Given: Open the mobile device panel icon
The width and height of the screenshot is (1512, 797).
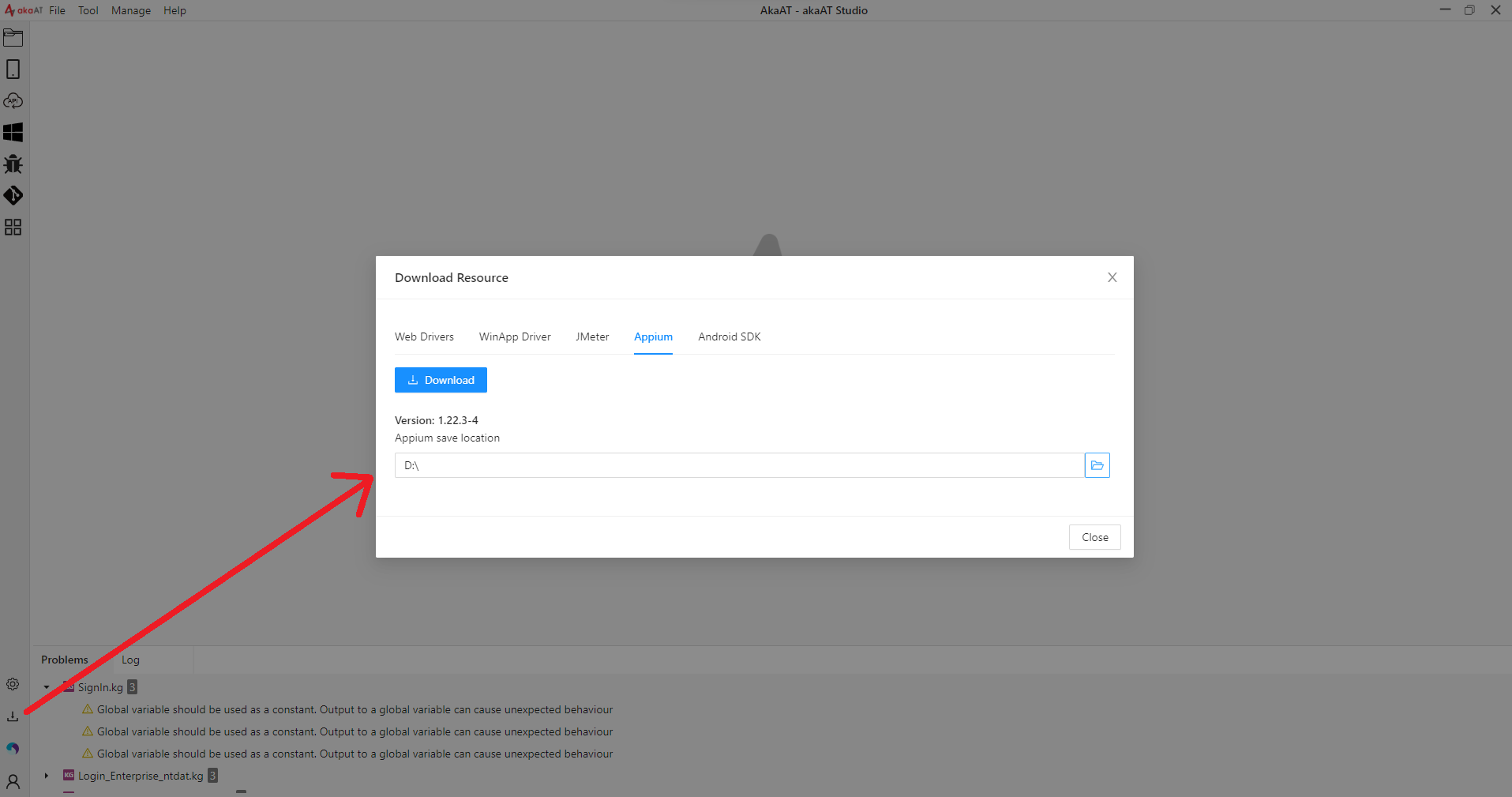Looking at the screenshot, I should click(x=13, y=70).
